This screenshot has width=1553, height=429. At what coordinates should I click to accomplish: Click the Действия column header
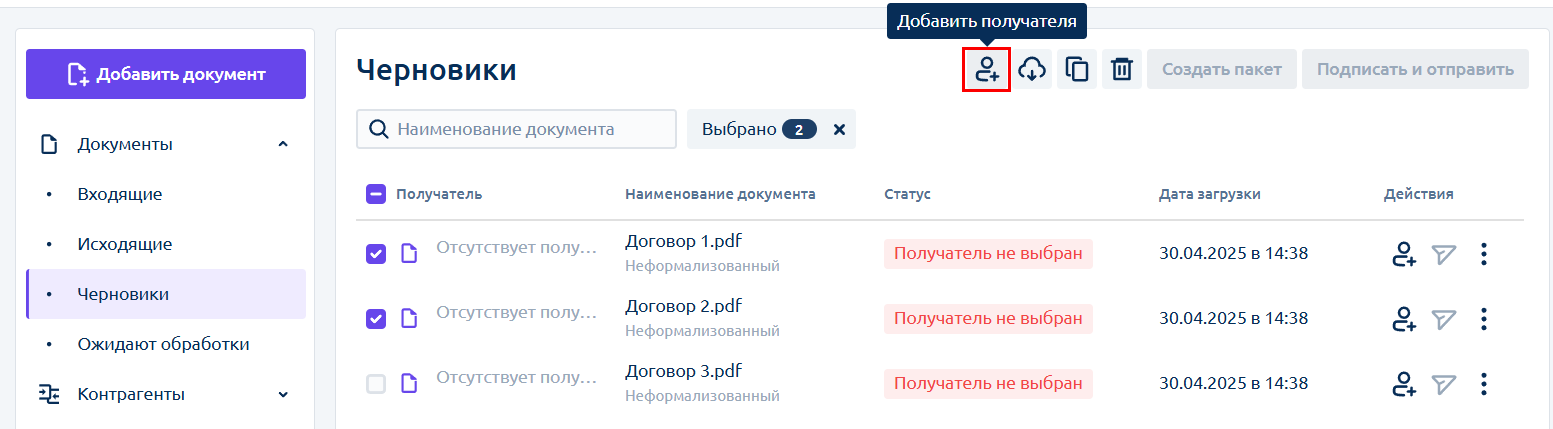point(1418,194)
